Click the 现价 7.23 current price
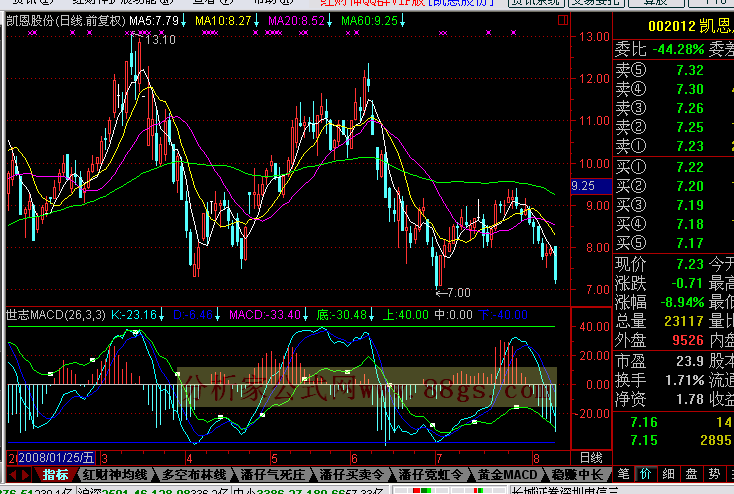The width and height of the screenshot is (734, 494). tap(690, 264)
